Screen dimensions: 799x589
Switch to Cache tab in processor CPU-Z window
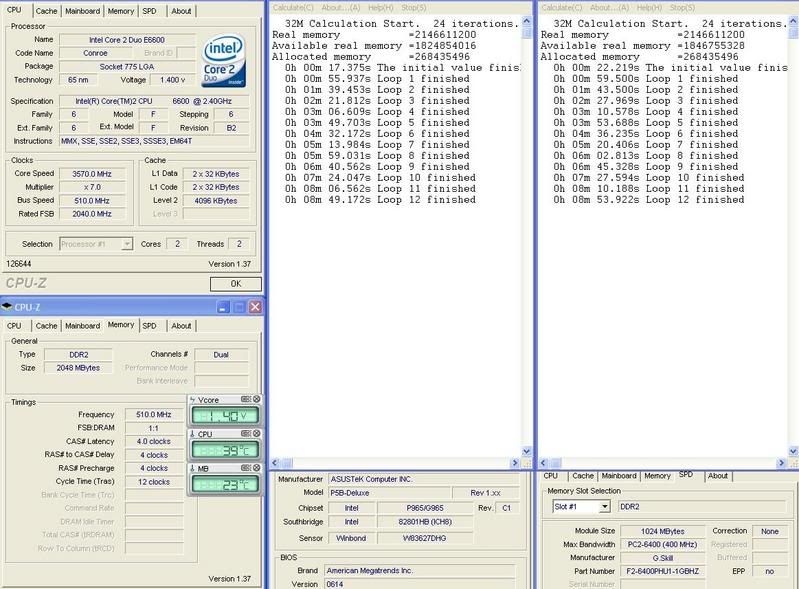tap(46, 11)
